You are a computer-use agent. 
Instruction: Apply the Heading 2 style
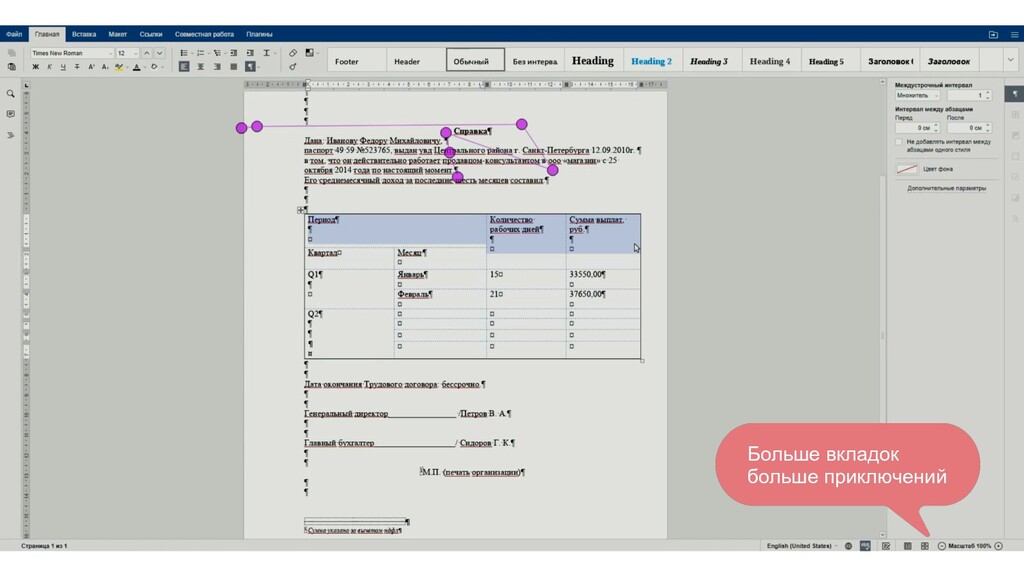(652, 60)
